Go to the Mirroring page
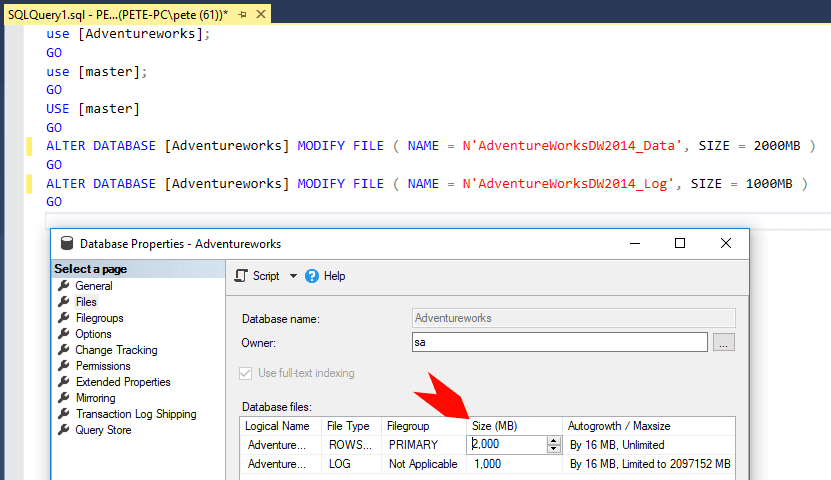The height and width of the screenshot is (480, 831). (95, 397)
